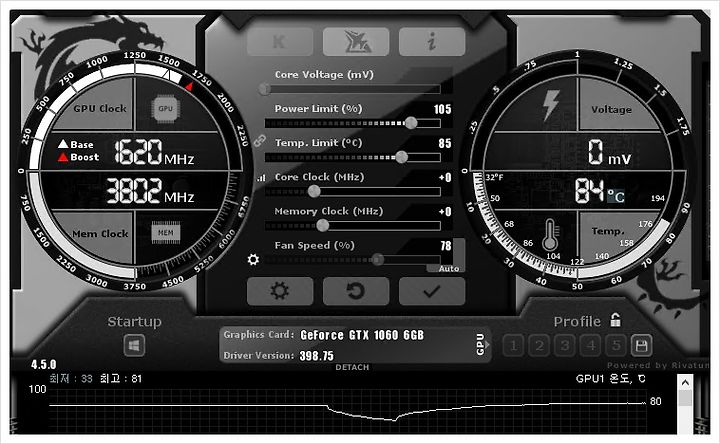Select profile slot 4
This screenshot has height=444, width=720.
pyautogui.click(x=591, y=346)
